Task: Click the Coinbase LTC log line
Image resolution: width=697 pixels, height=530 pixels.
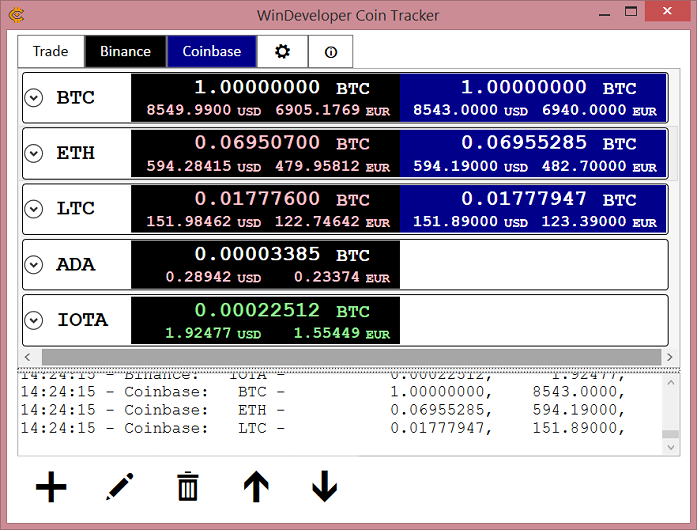Action: pyautogui.click(x=323, y=428)
